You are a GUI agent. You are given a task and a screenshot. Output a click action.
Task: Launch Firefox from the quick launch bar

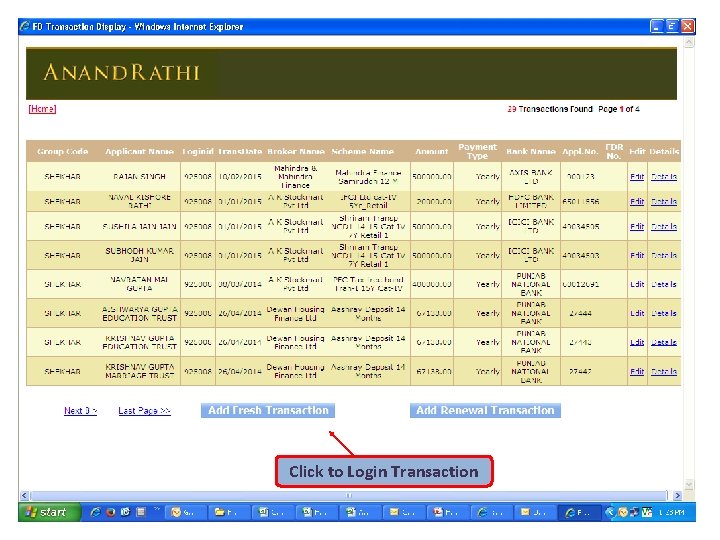click(110, 512)
